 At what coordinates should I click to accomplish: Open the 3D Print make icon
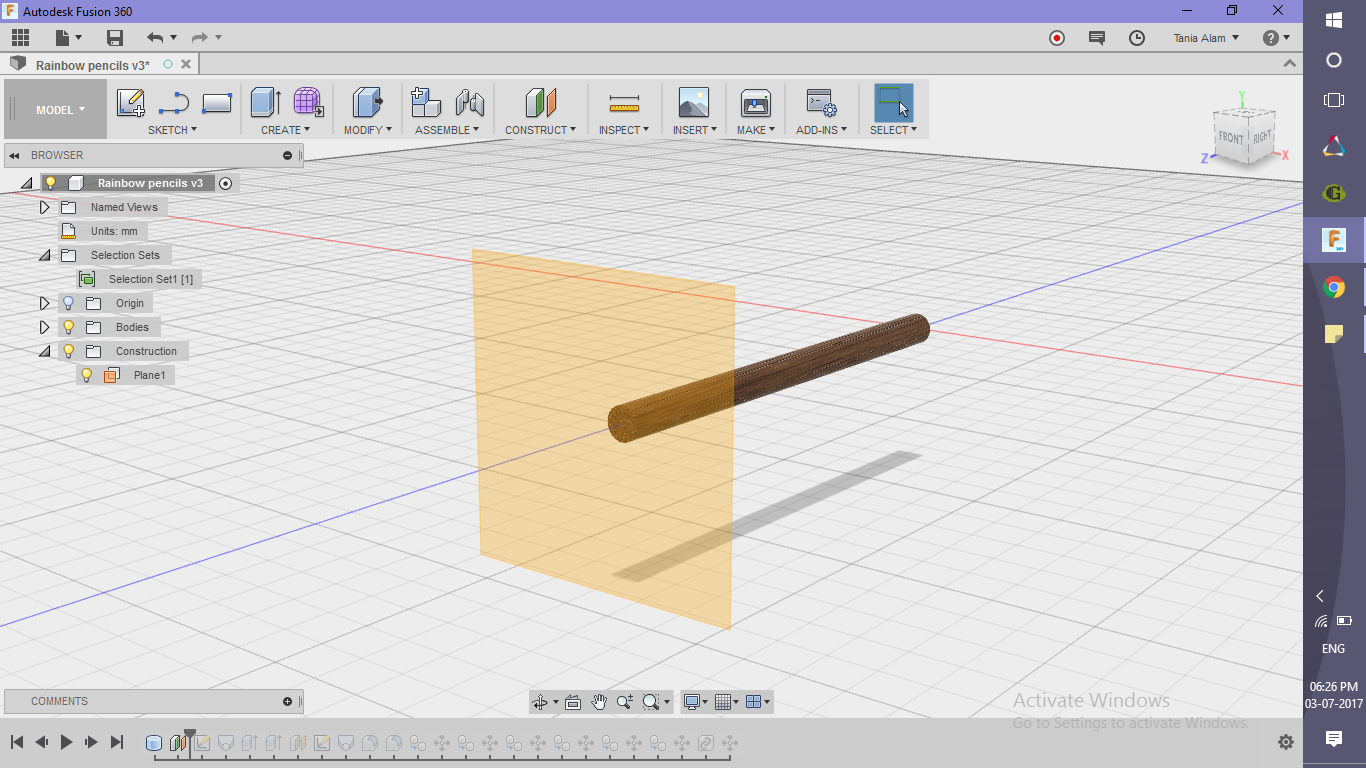755,103
